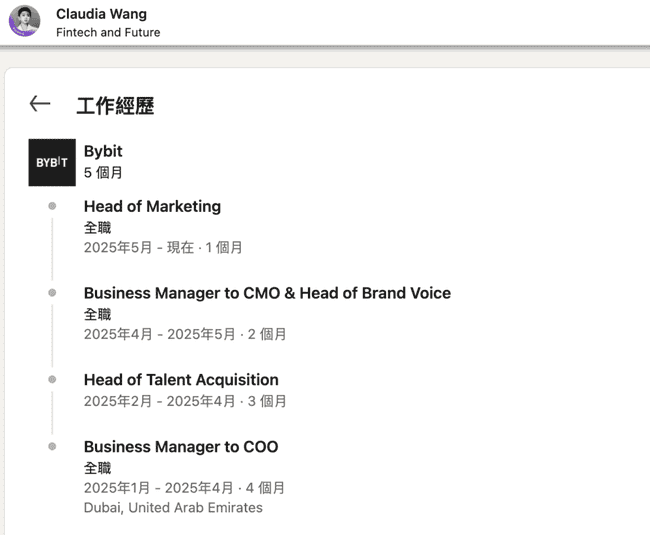Click the timeline bullet beside Head of Marketing

(x=52, y=206)
